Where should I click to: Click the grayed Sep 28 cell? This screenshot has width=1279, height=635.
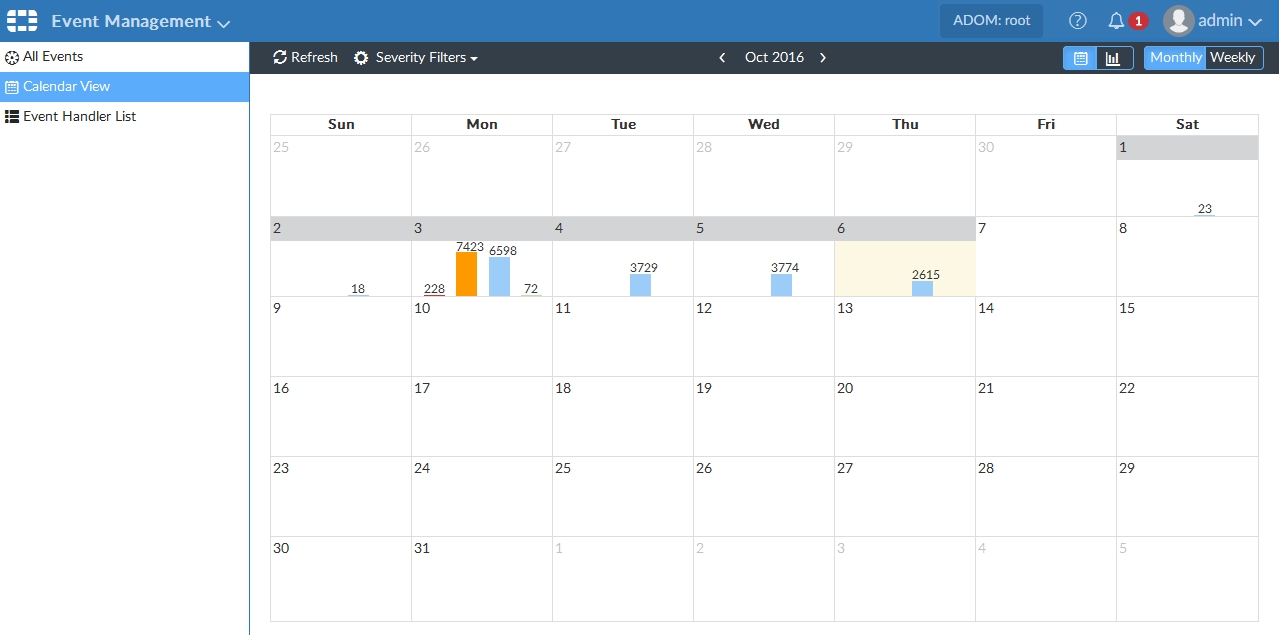764,176
